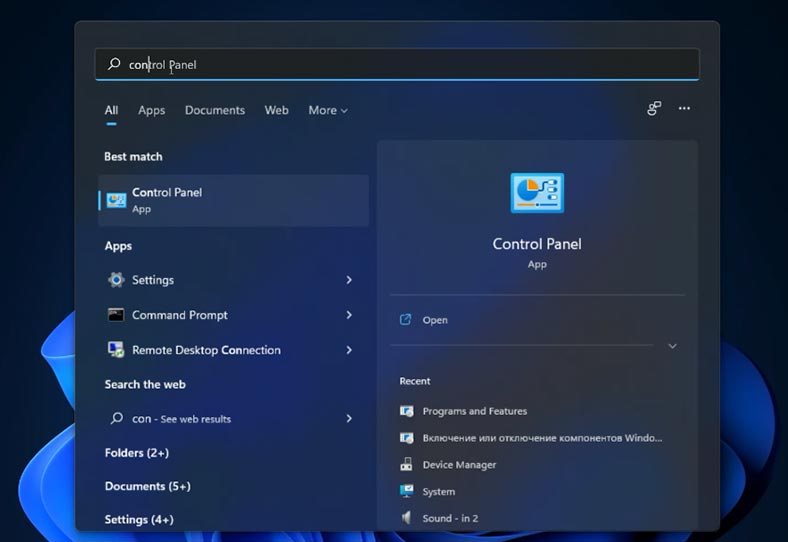Click the Programs and Features icon
Screen dimensions: 788x542
[407, 411]
